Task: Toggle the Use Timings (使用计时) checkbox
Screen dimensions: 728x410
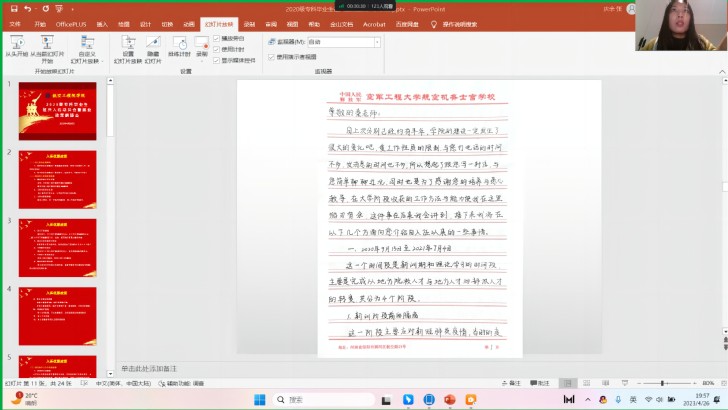Action: (x=217, y=49)
